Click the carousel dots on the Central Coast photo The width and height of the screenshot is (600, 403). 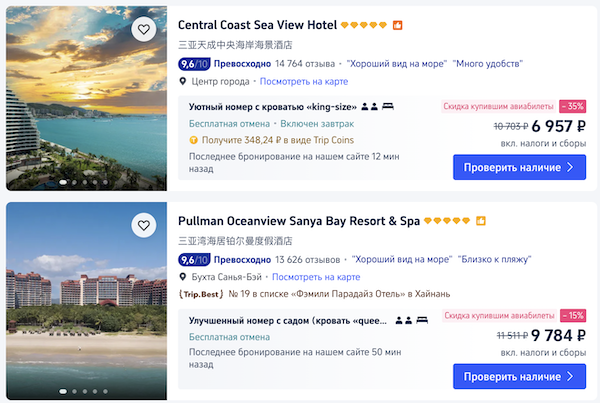85,182
